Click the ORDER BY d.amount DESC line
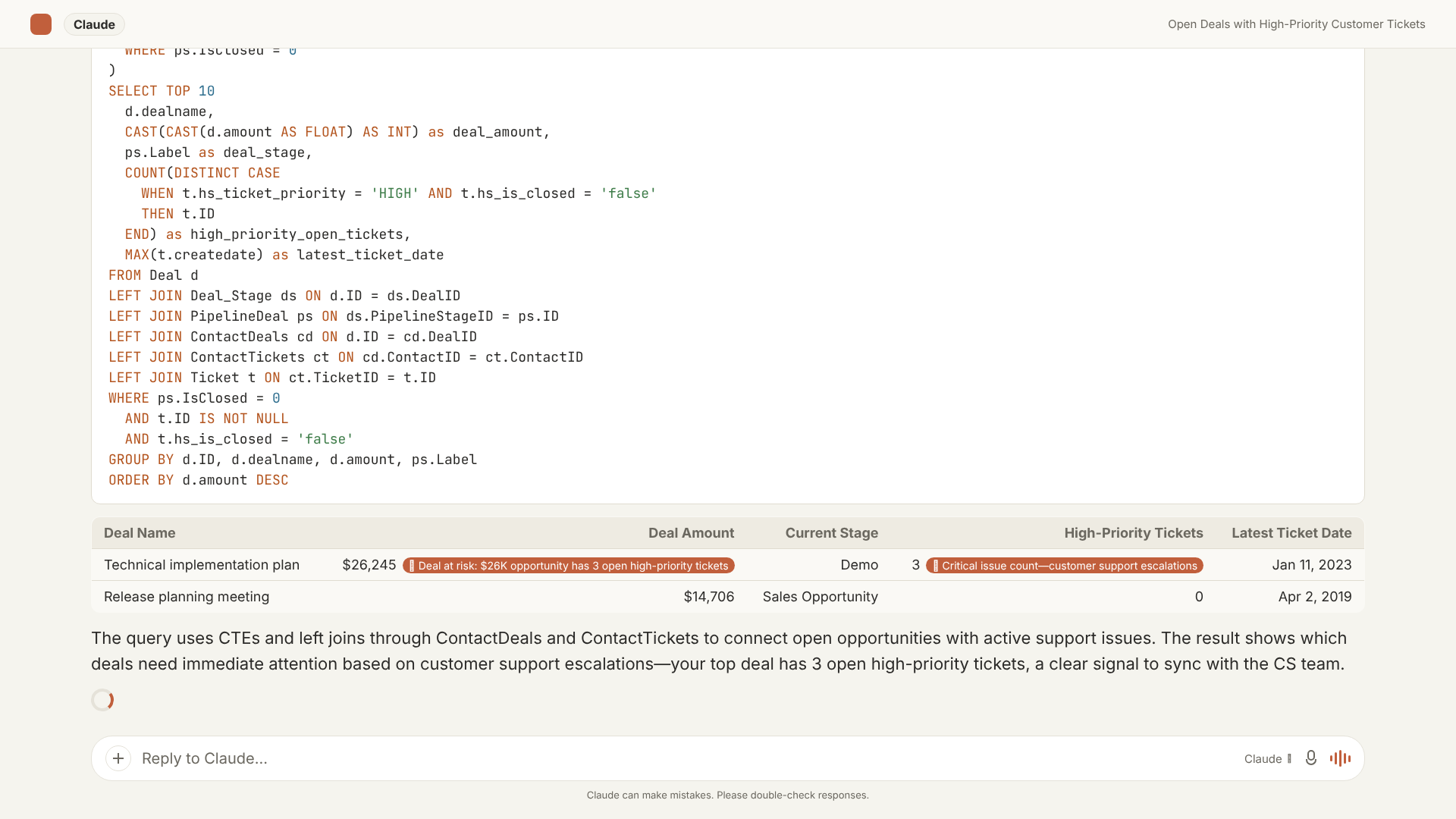This screenshot has width=1456, height=819. click(199, 480)
